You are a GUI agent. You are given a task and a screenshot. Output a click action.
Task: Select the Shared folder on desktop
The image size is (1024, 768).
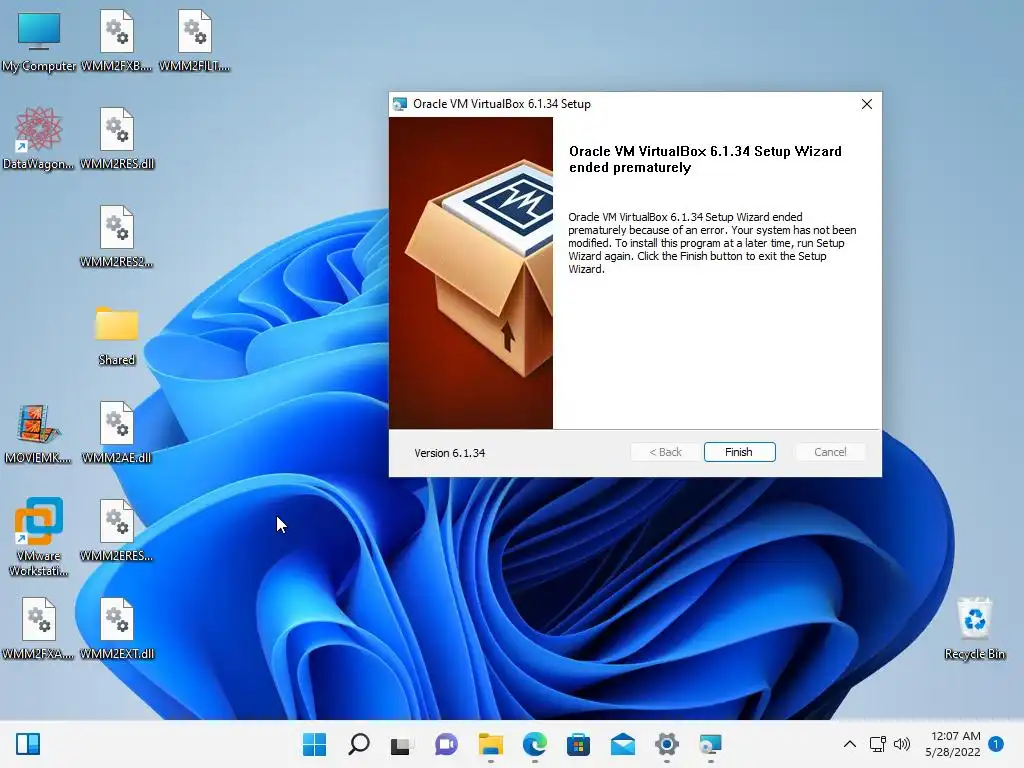point(117,335)
